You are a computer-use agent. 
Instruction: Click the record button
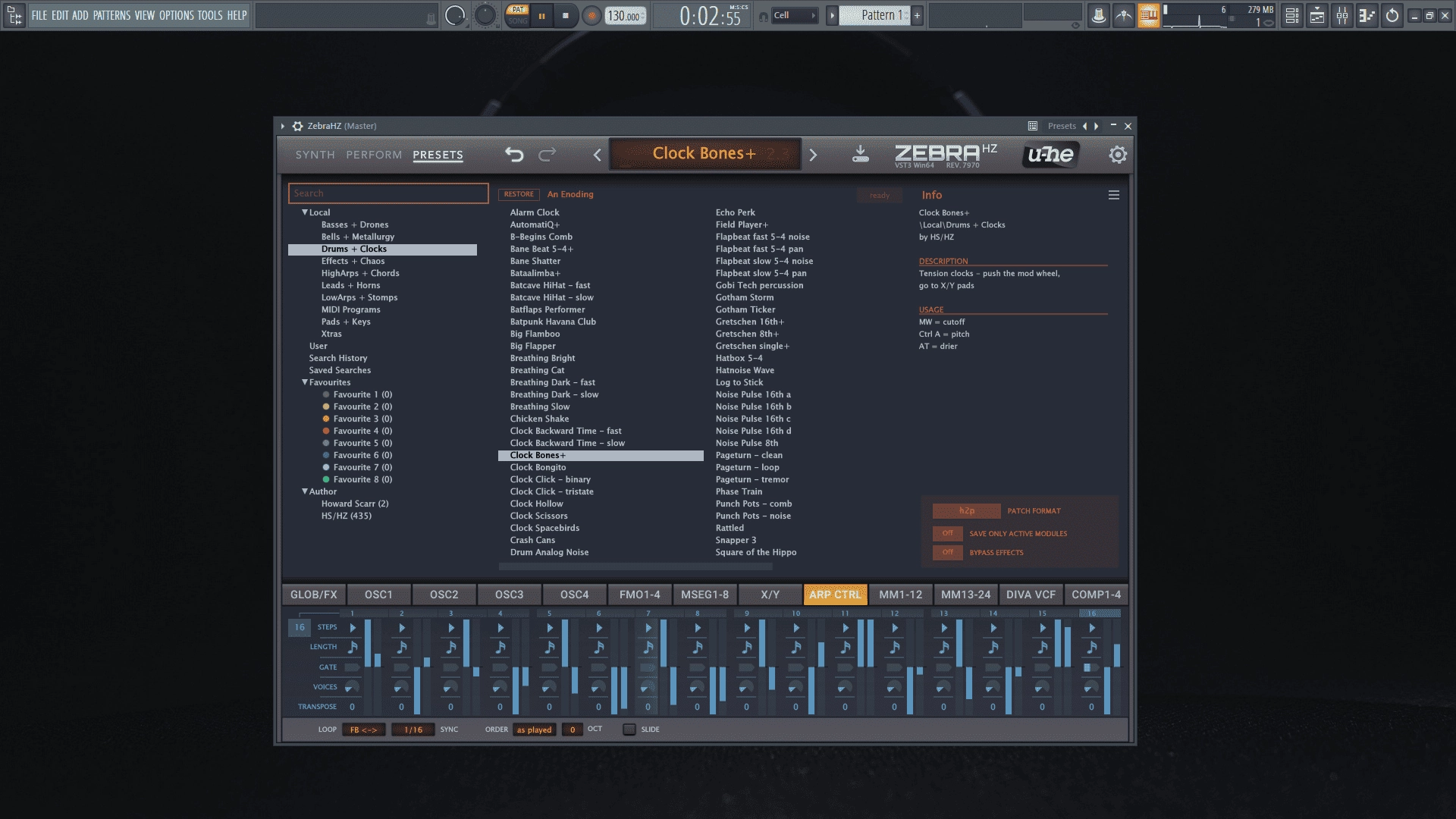(591, 16)
